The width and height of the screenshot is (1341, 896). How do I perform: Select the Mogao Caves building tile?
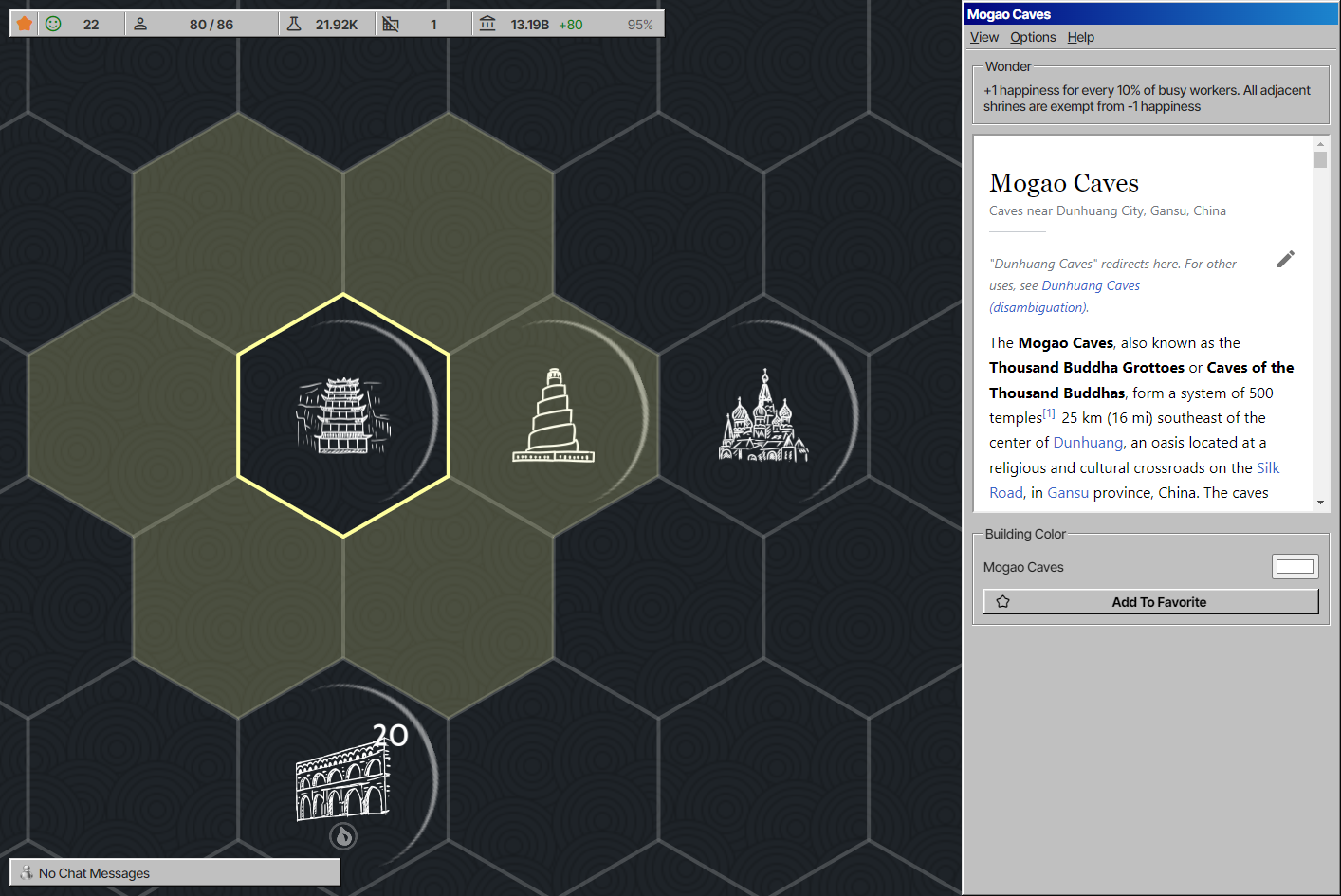coord(343,415)
